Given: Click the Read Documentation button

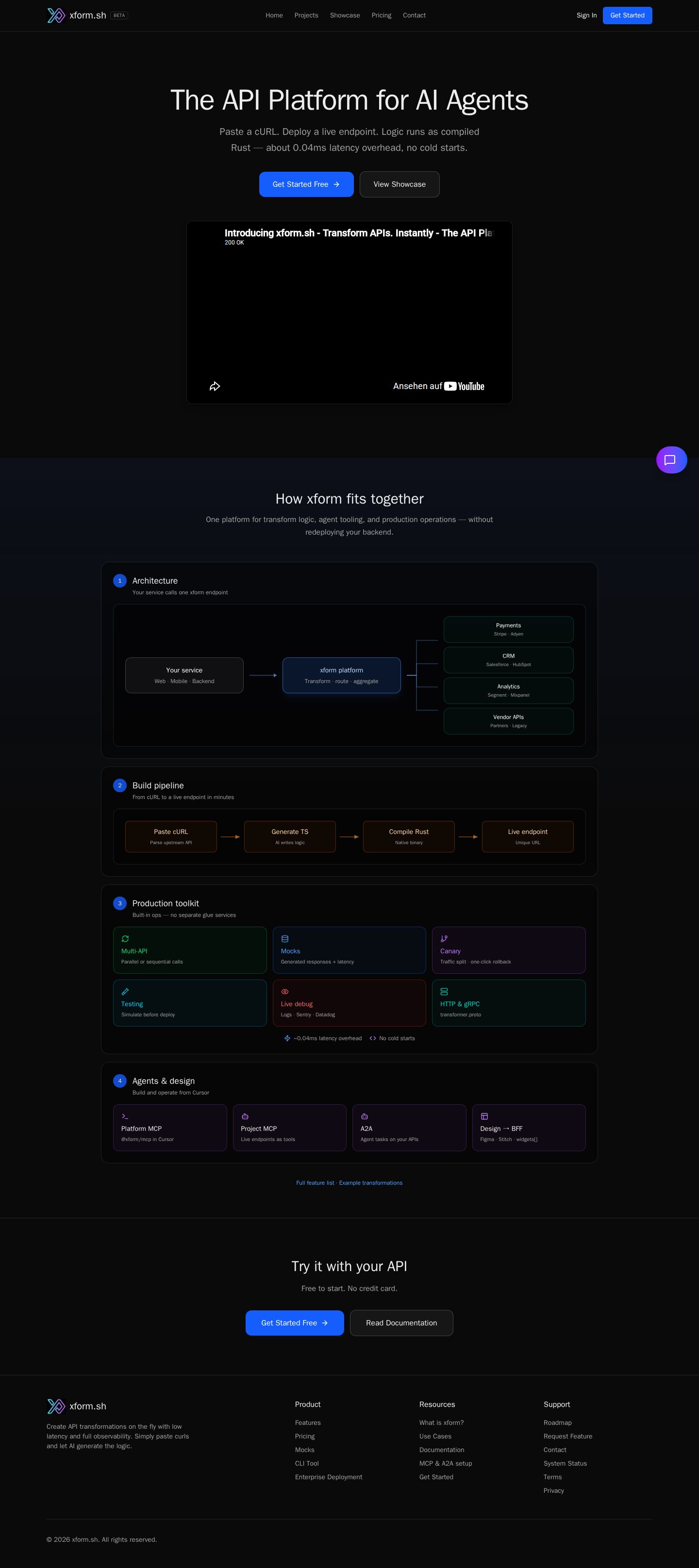Looking at the screenshot, I should point(401,1323).
